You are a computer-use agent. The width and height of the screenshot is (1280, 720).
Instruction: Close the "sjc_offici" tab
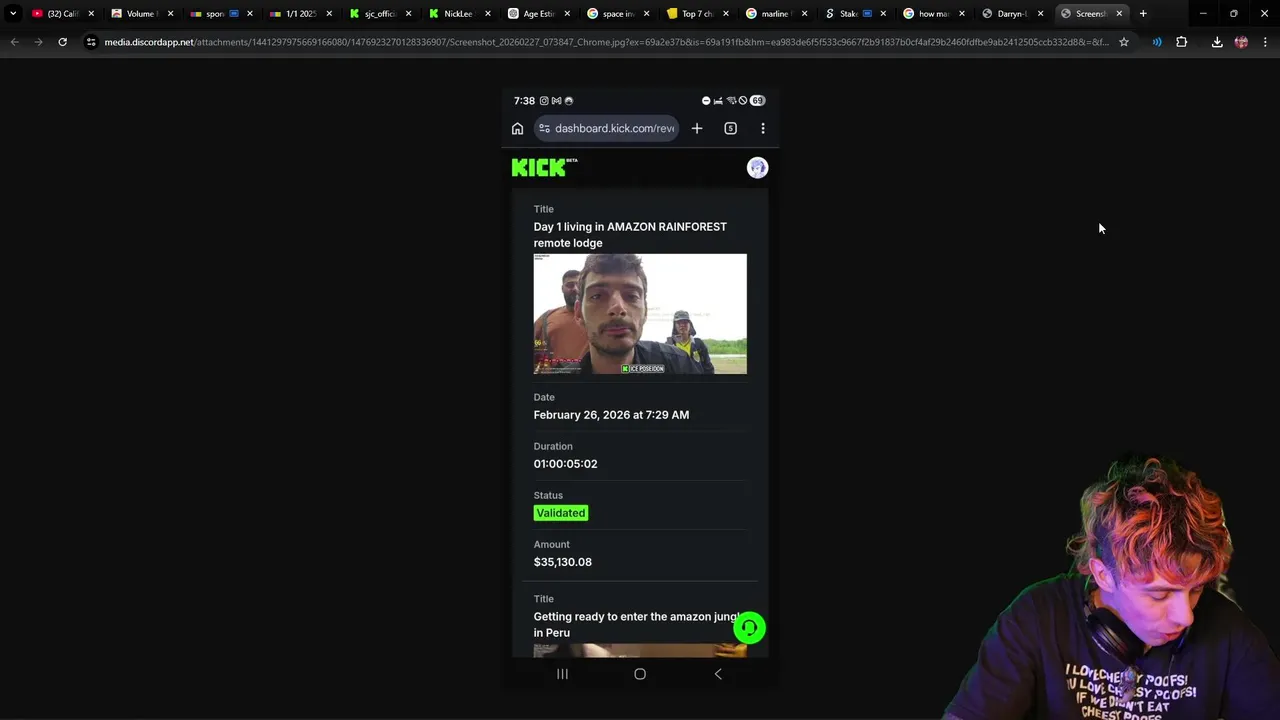pos(408,14)
